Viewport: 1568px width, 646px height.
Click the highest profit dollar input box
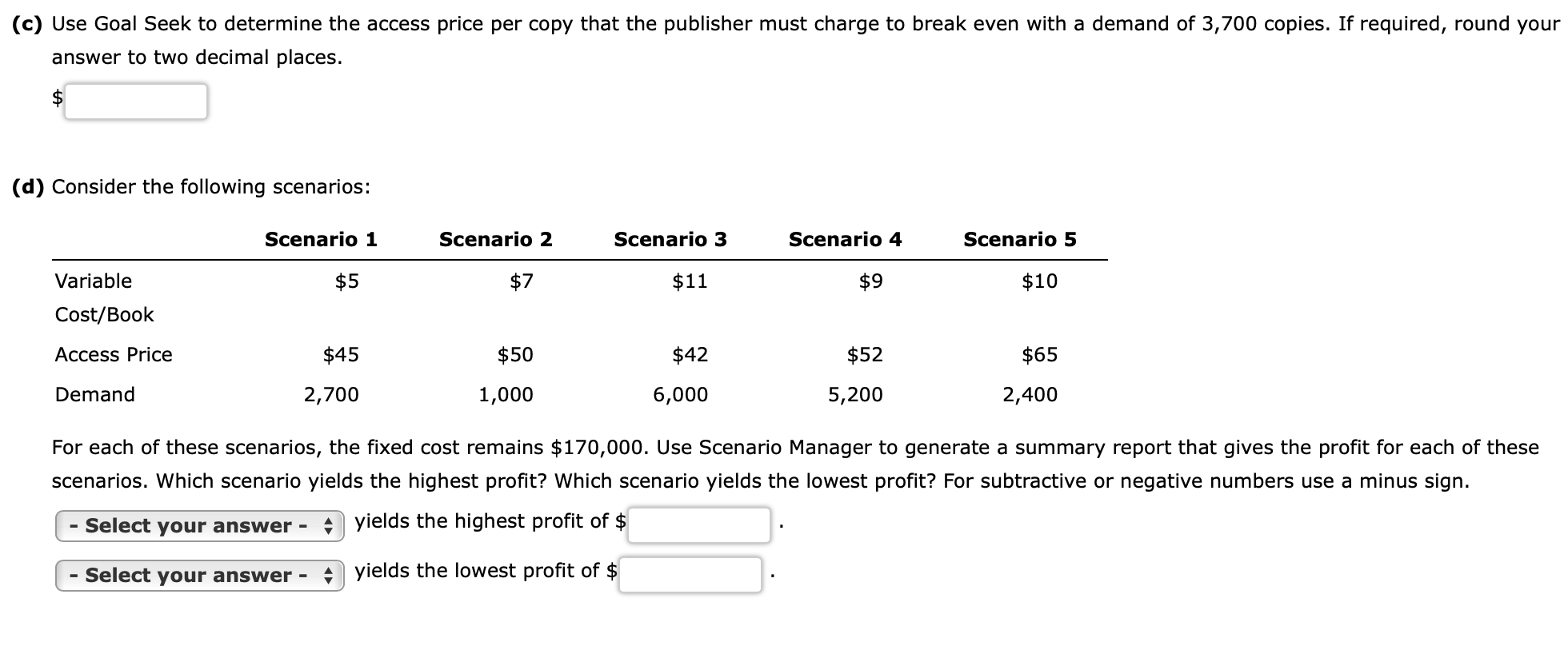pos(698,524)
